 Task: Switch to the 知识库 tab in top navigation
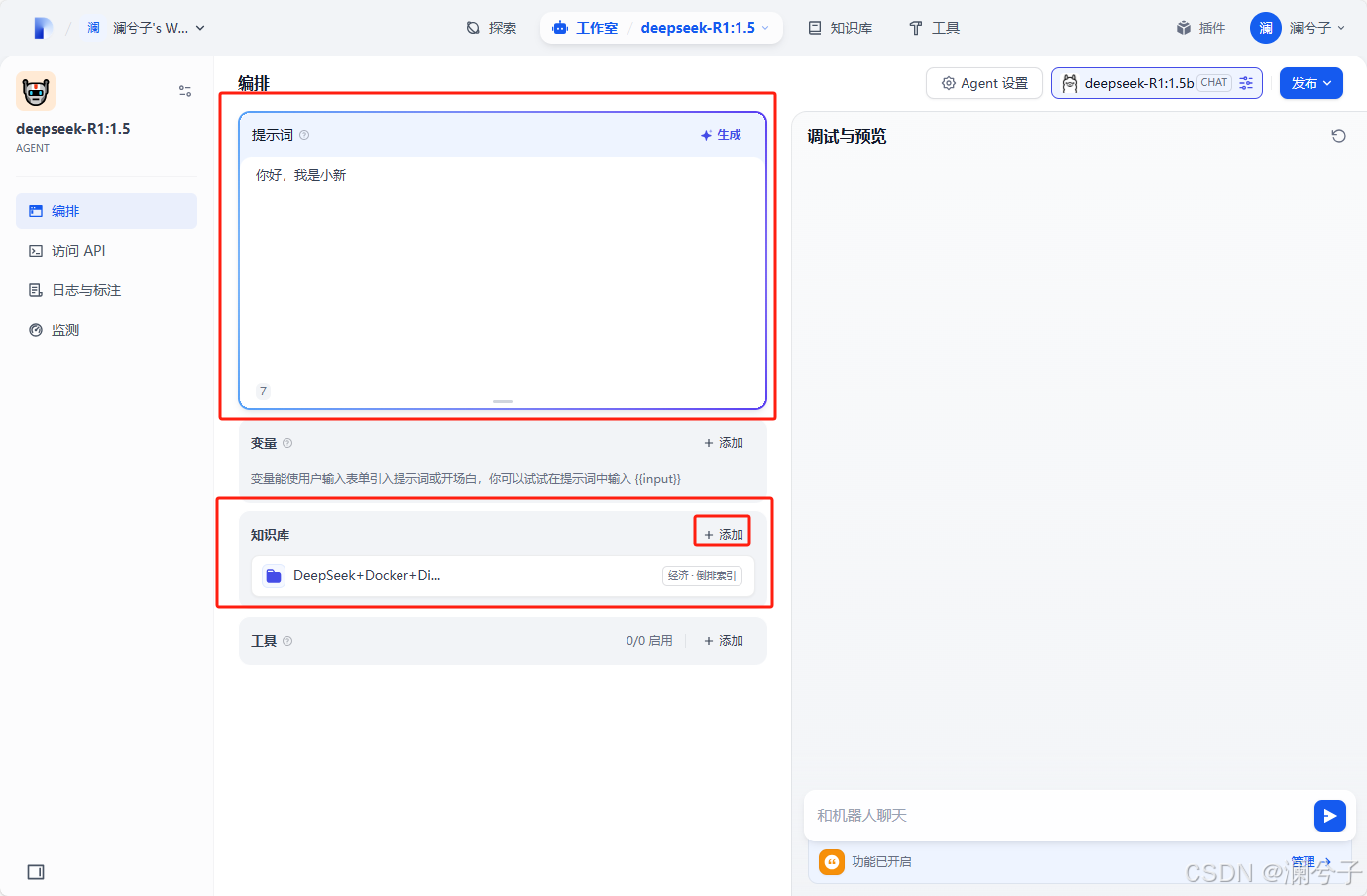pos(841,28)
